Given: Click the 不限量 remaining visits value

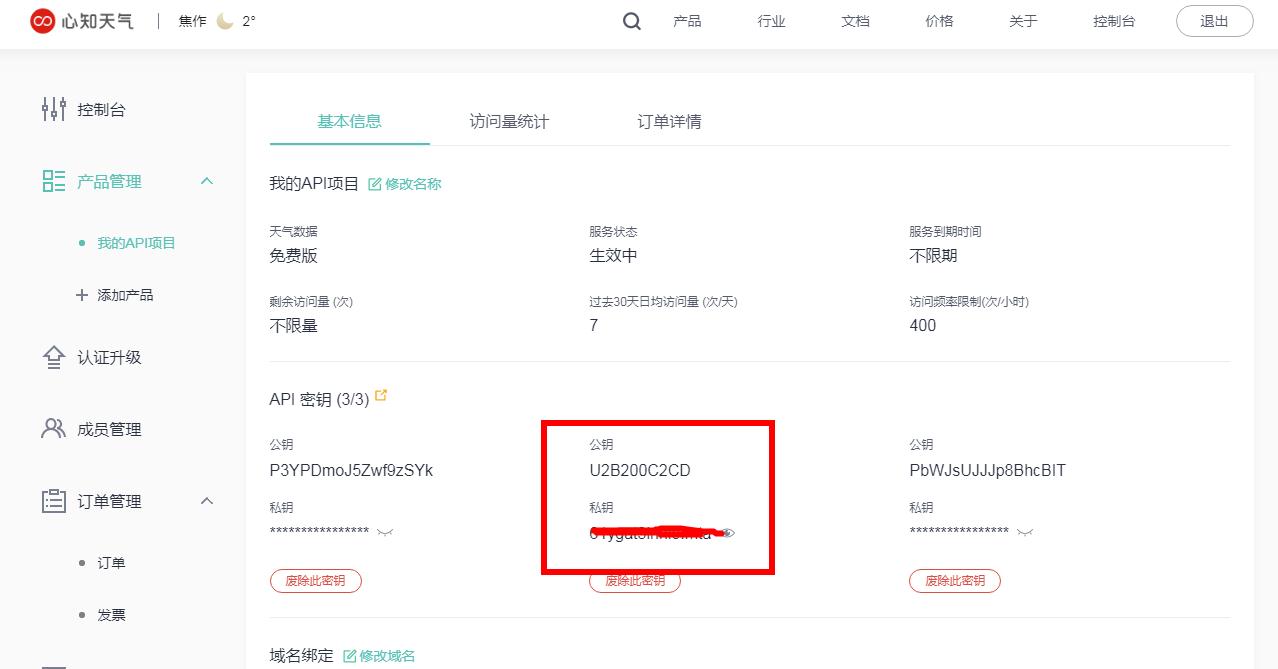Looking at the screenshot, I should click(x=294, y=325).
